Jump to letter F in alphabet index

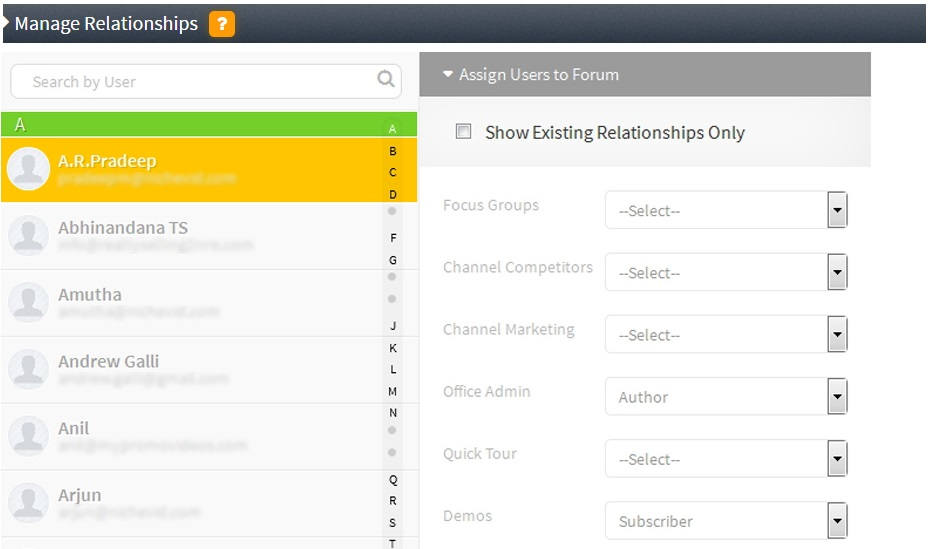[x=393, y=238]
